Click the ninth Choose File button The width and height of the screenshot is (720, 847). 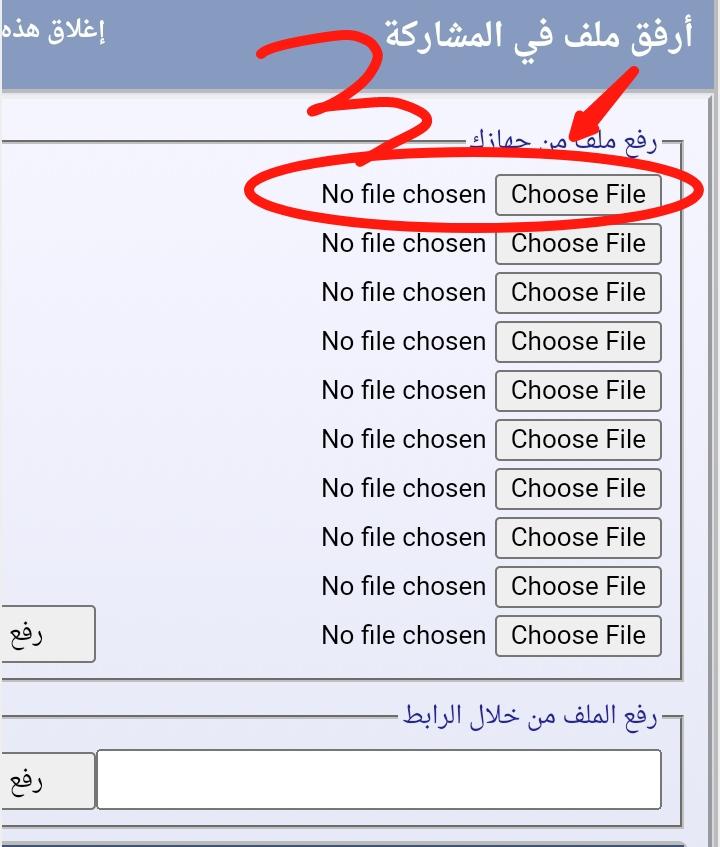[578, 586]
